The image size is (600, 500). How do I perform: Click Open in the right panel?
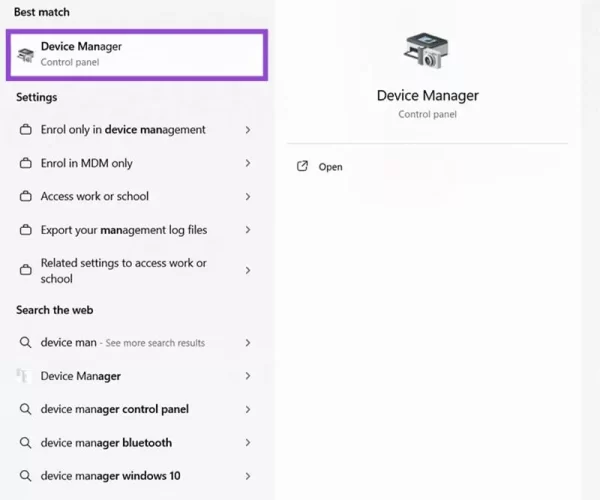point(330,167)
